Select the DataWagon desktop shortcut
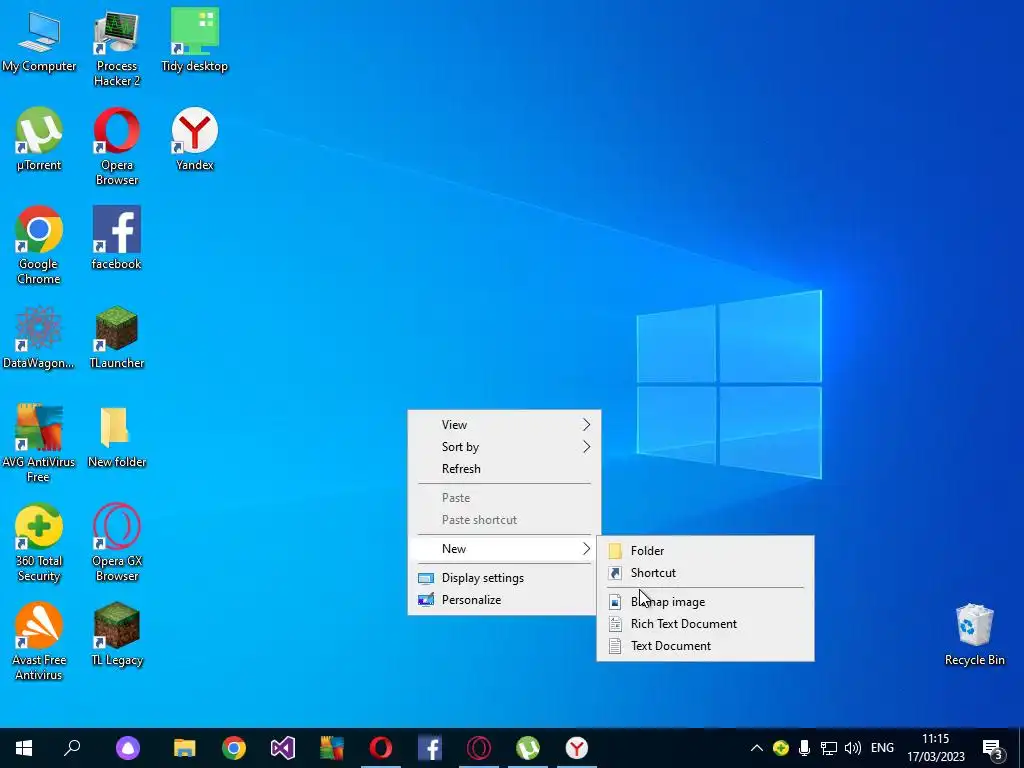Screen dimensions: 1024x768 [39, 338]
